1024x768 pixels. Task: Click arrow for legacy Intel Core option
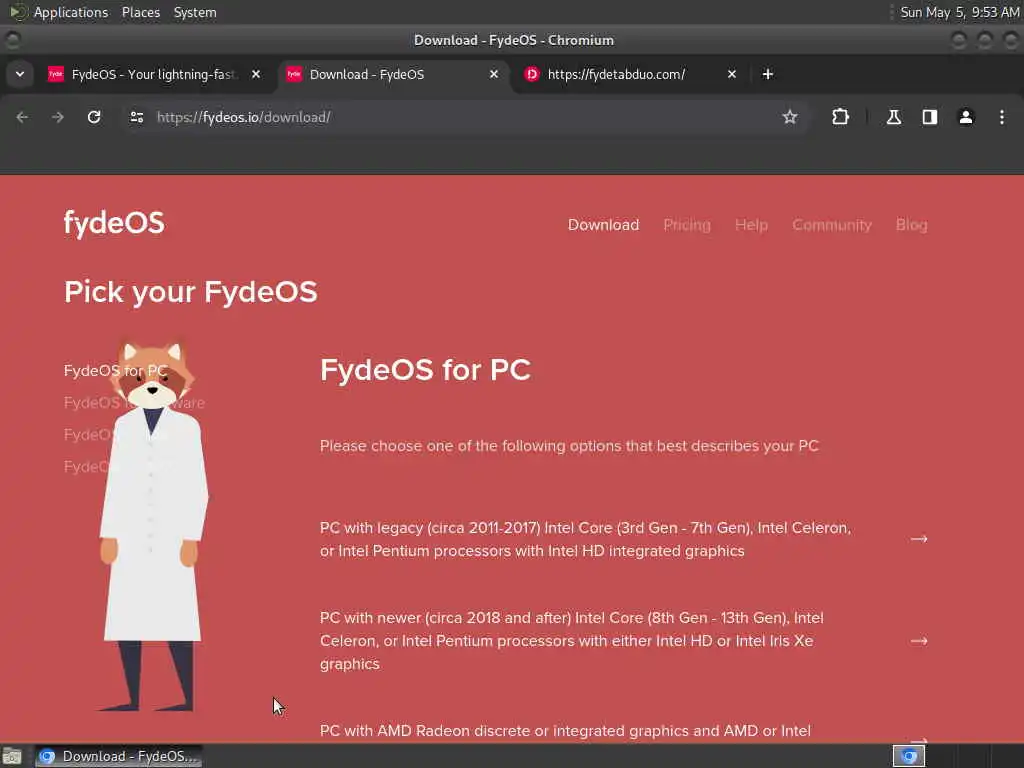click(919, 539)
